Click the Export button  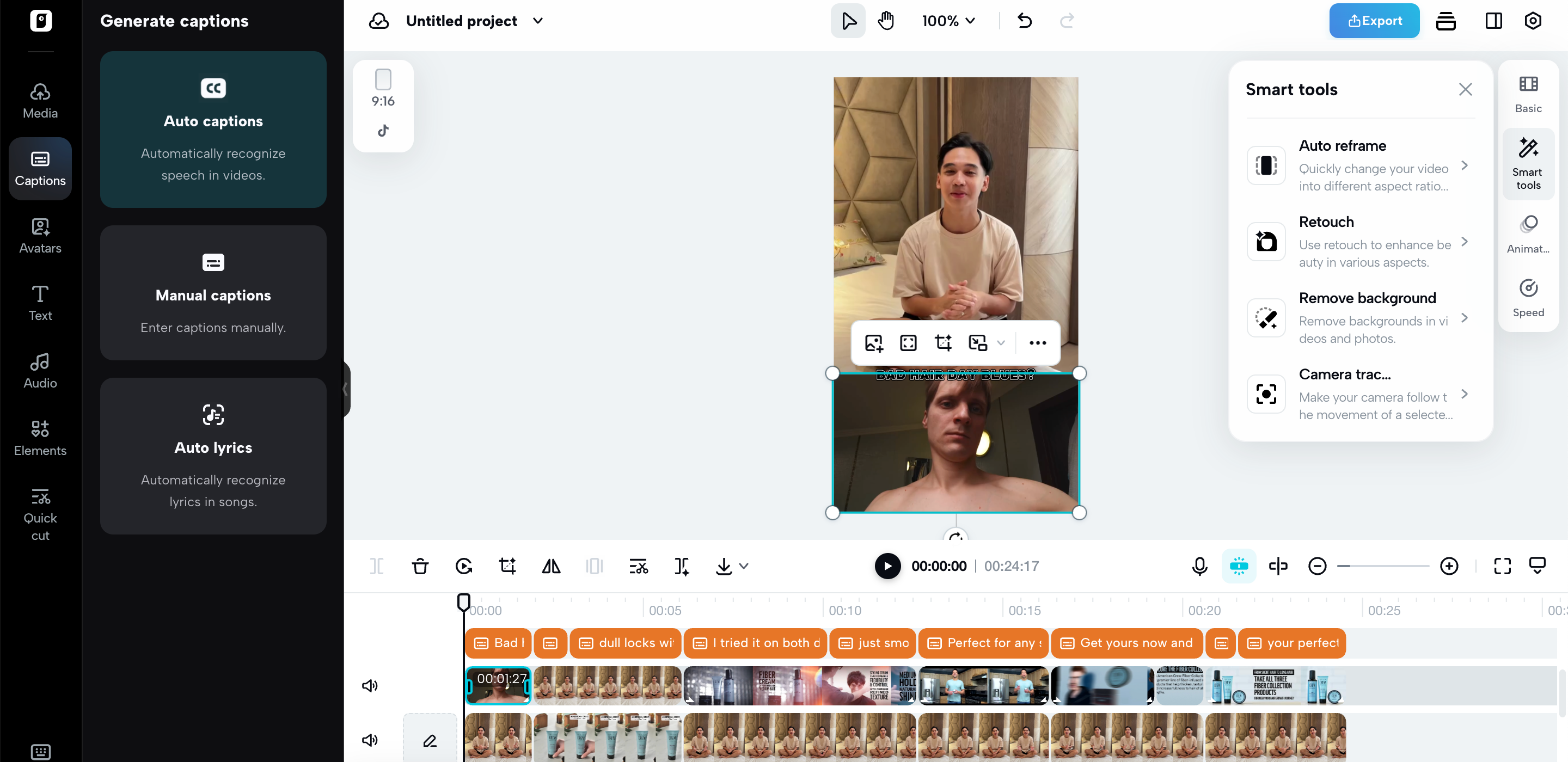click(x=1374, y=21)
